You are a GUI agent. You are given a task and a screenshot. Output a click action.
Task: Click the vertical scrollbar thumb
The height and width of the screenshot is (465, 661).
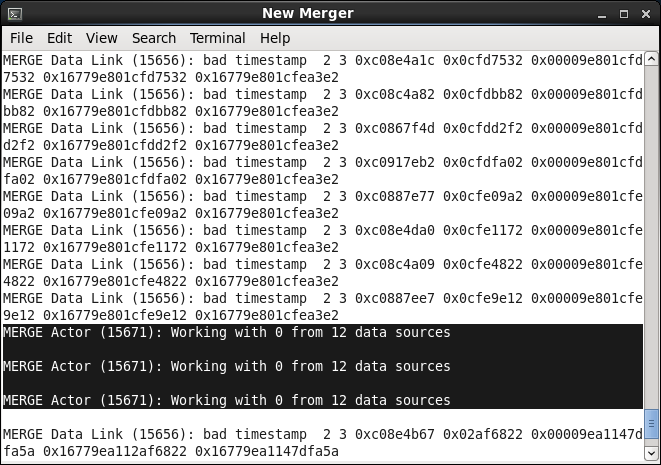click(x=651, y=423)
